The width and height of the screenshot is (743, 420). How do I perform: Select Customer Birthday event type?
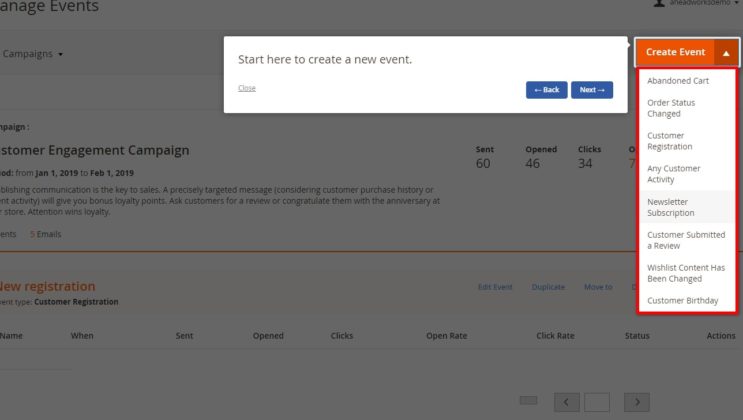click(x=682, y=300)
